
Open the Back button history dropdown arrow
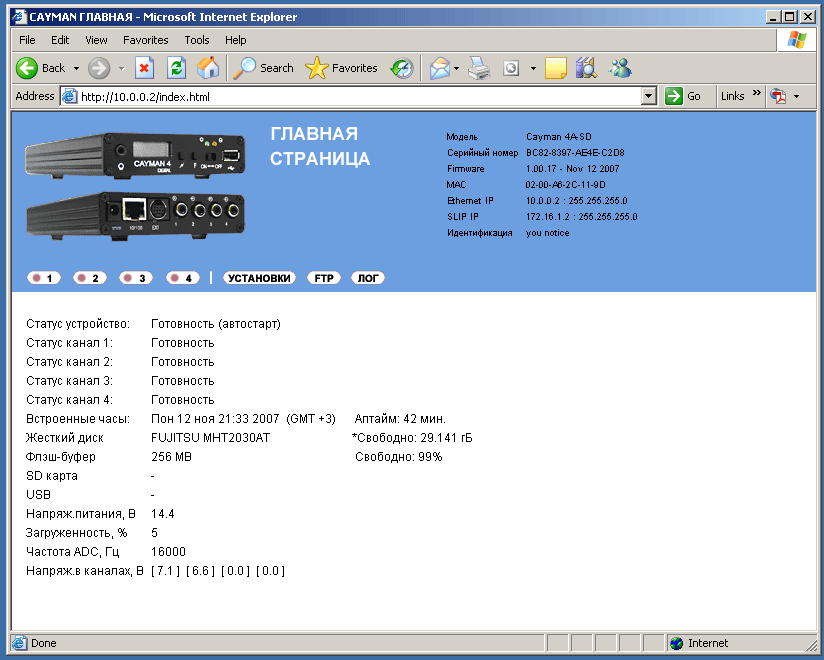point(76,68)
